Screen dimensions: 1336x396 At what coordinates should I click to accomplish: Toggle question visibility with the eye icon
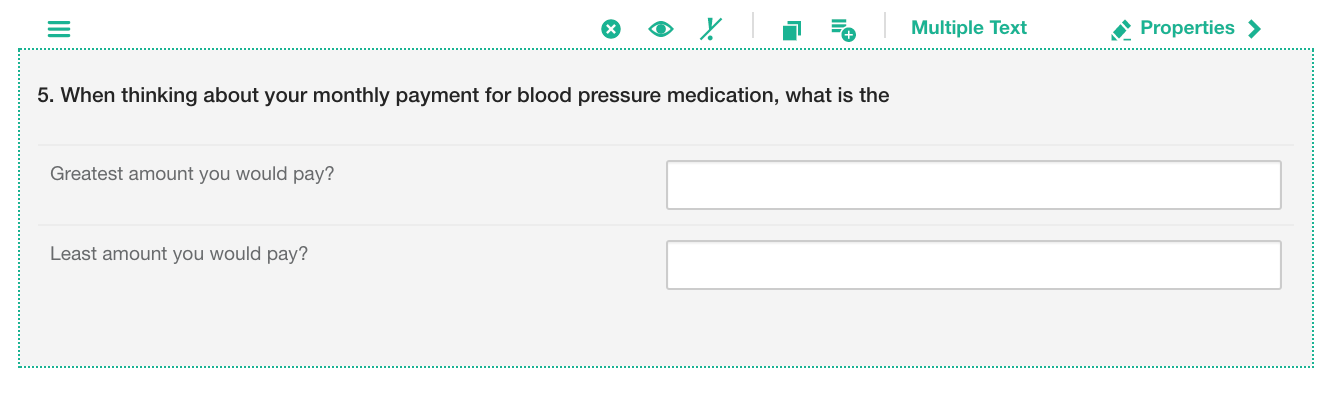pos(661,29)
